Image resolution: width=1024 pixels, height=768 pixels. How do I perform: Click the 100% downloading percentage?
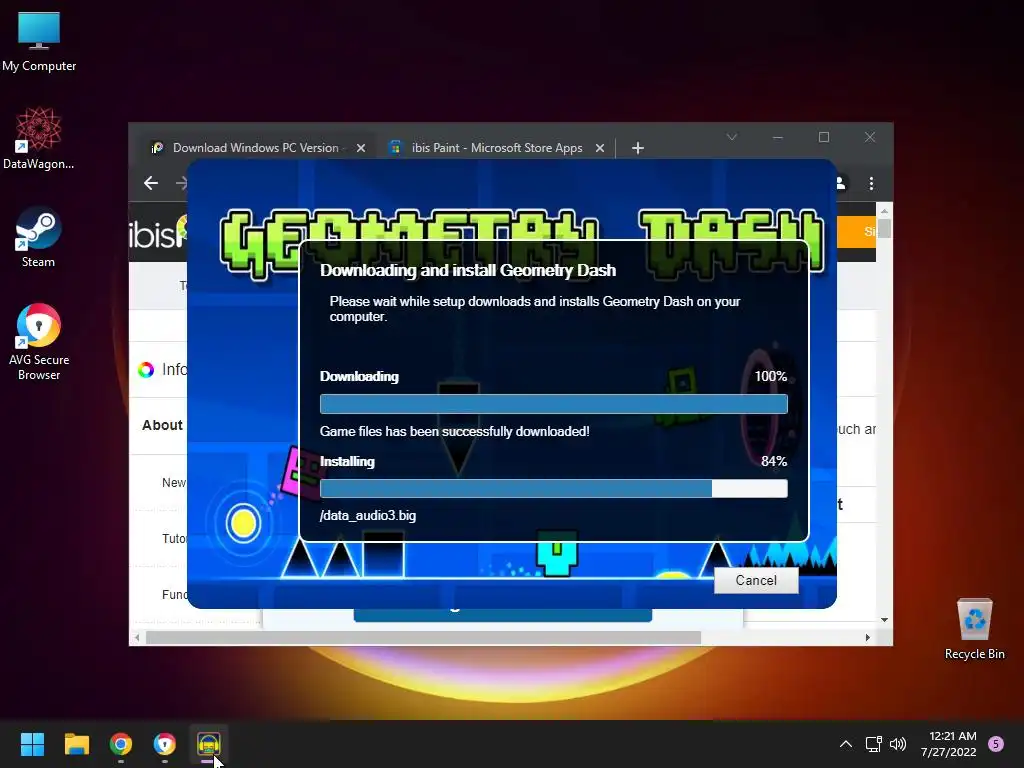(771, 376)
